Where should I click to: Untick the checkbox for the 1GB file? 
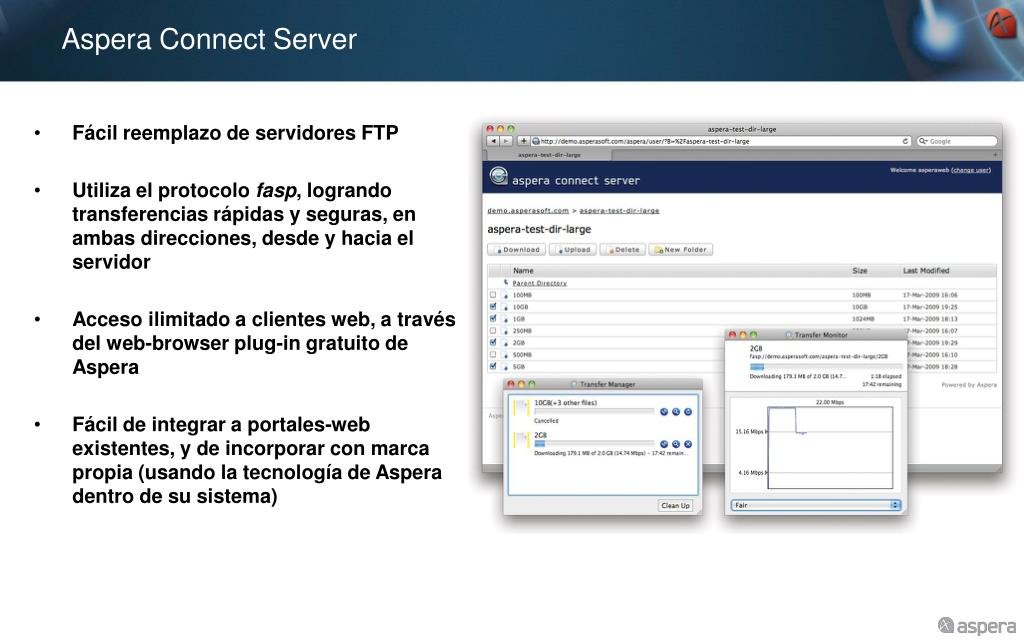click(x=493, y=319)
